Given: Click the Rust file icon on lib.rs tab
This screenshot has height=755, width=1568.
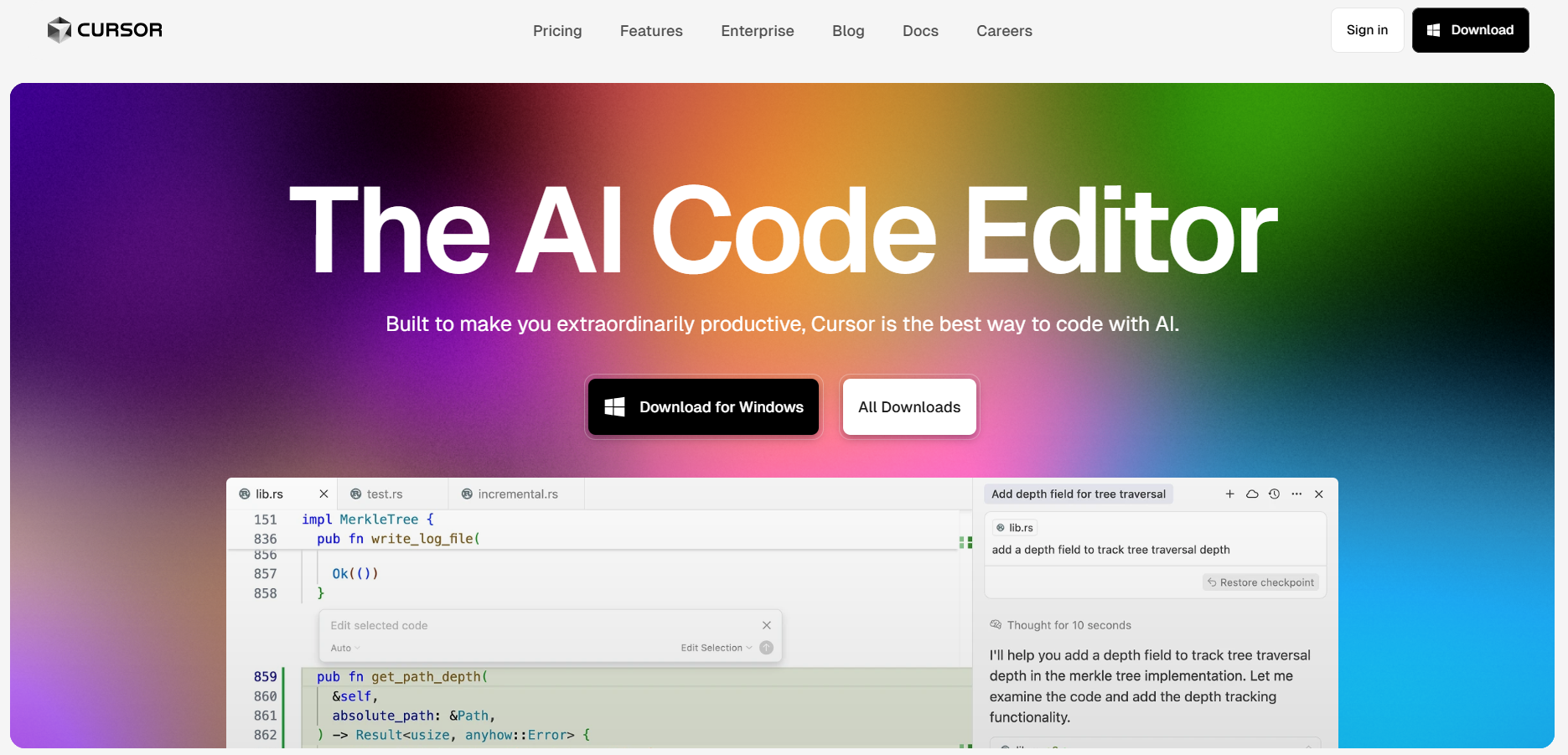Looking at the screenshot, I should pyautogui.click(x=245, y=494).
